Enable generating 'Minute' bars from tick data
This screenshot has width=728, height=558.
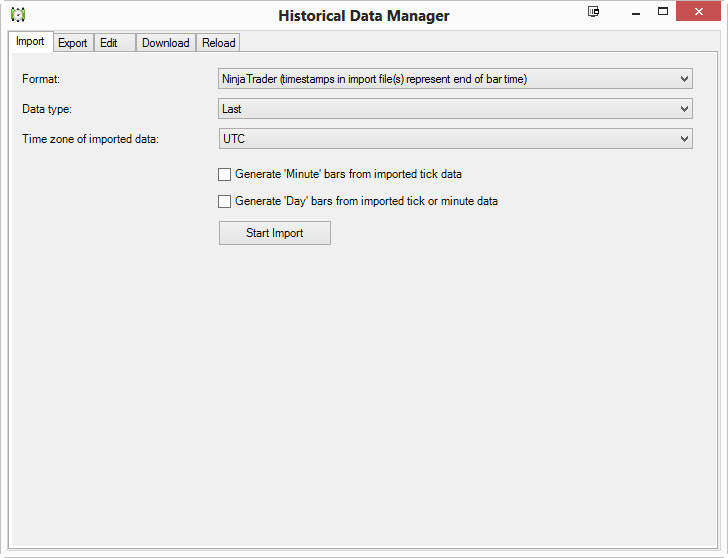225,174
